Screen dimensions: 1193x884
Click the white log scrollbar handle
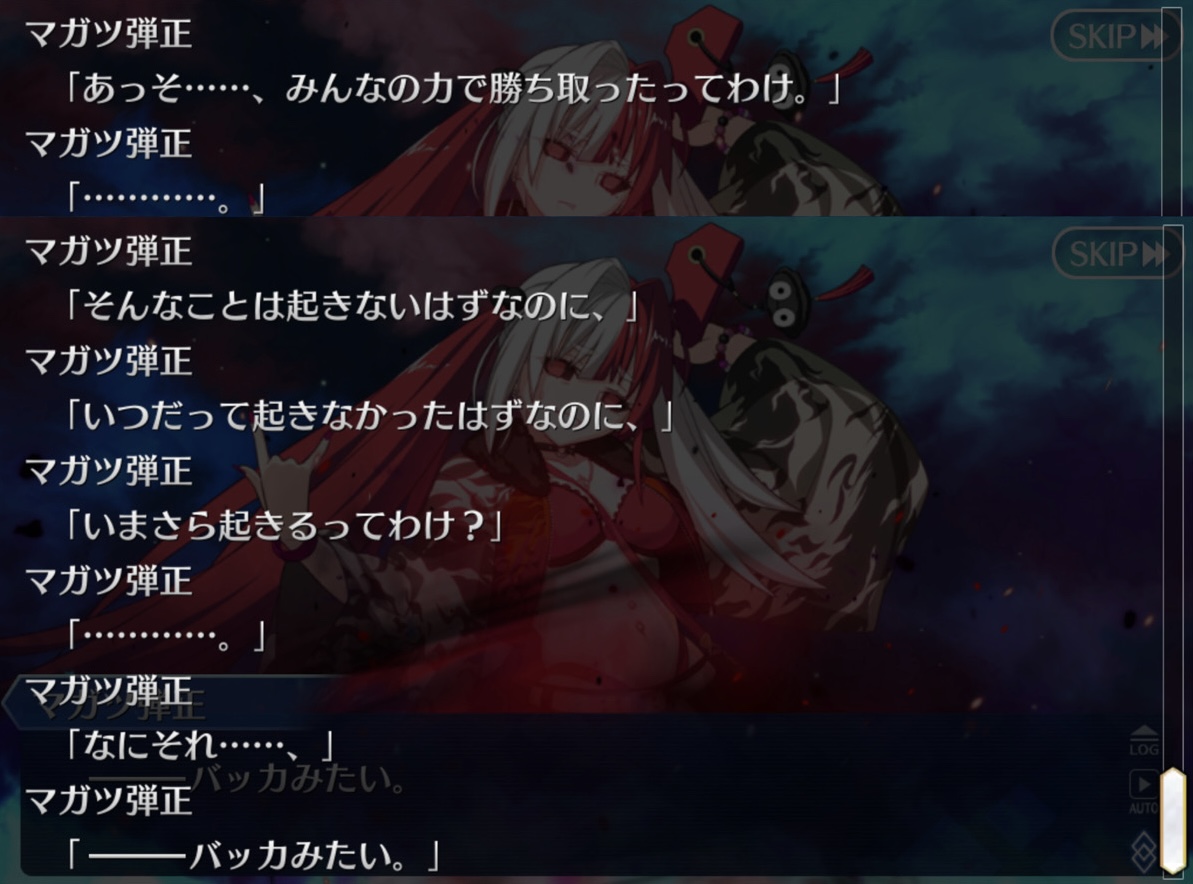pos(1172,822)
